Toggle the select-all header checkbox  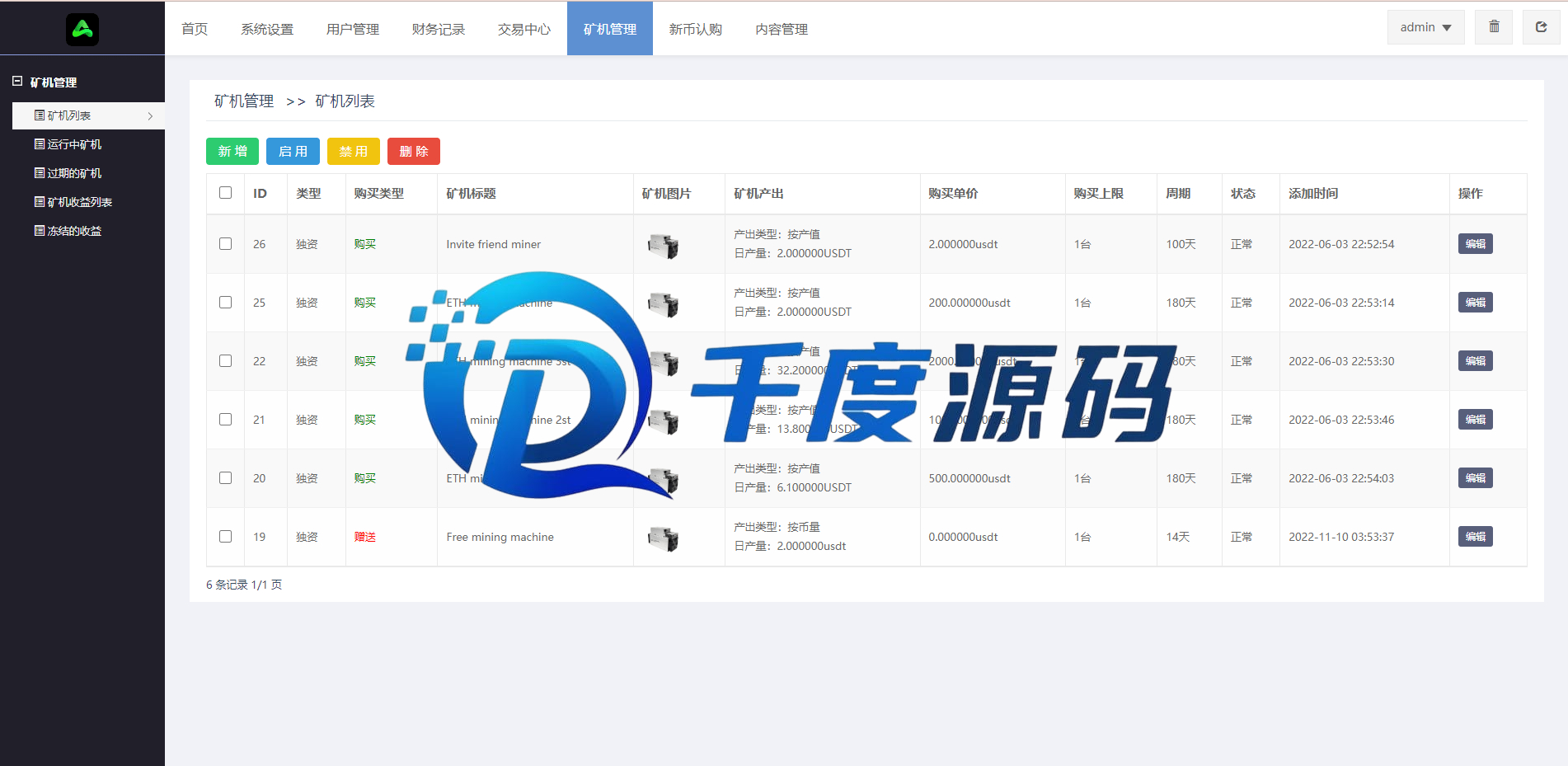[225, 192]
